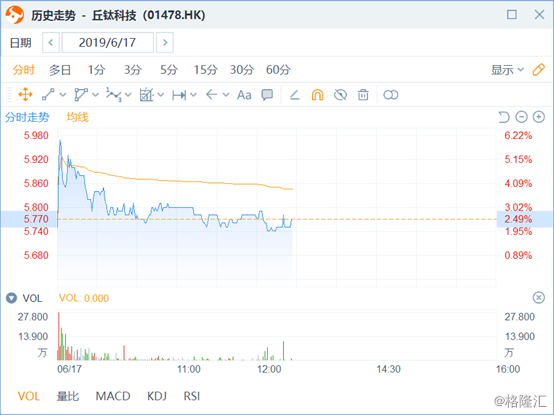The height and width of the screenshot is (415, 554).
Task: Click the Aa text annotation tool
Action: (244, 95)
